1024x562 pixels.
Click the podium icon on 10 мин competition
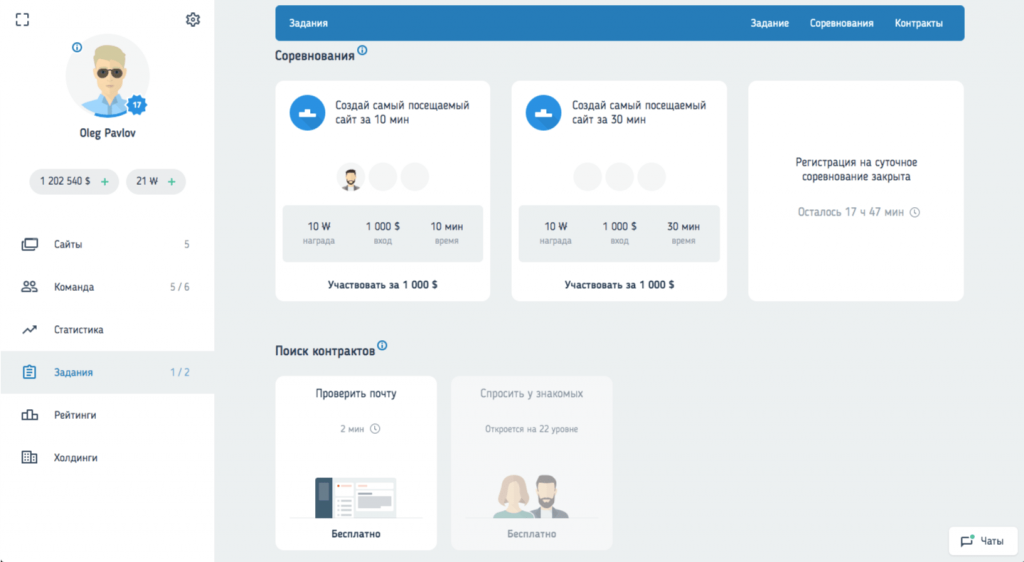click(308, 112)
